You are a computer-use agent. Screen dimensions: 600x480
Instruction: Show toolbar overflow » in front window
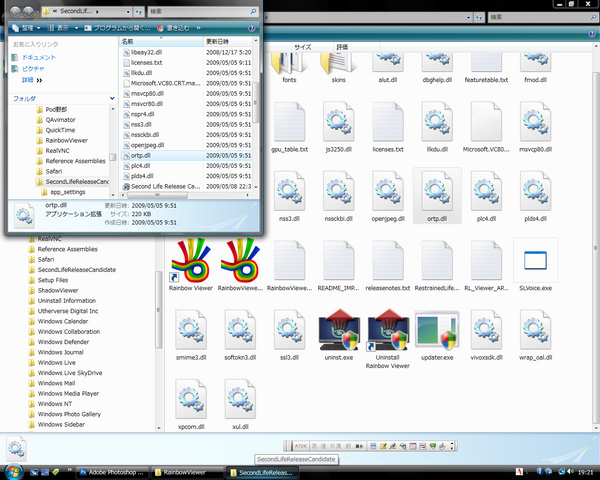[199, 28]
